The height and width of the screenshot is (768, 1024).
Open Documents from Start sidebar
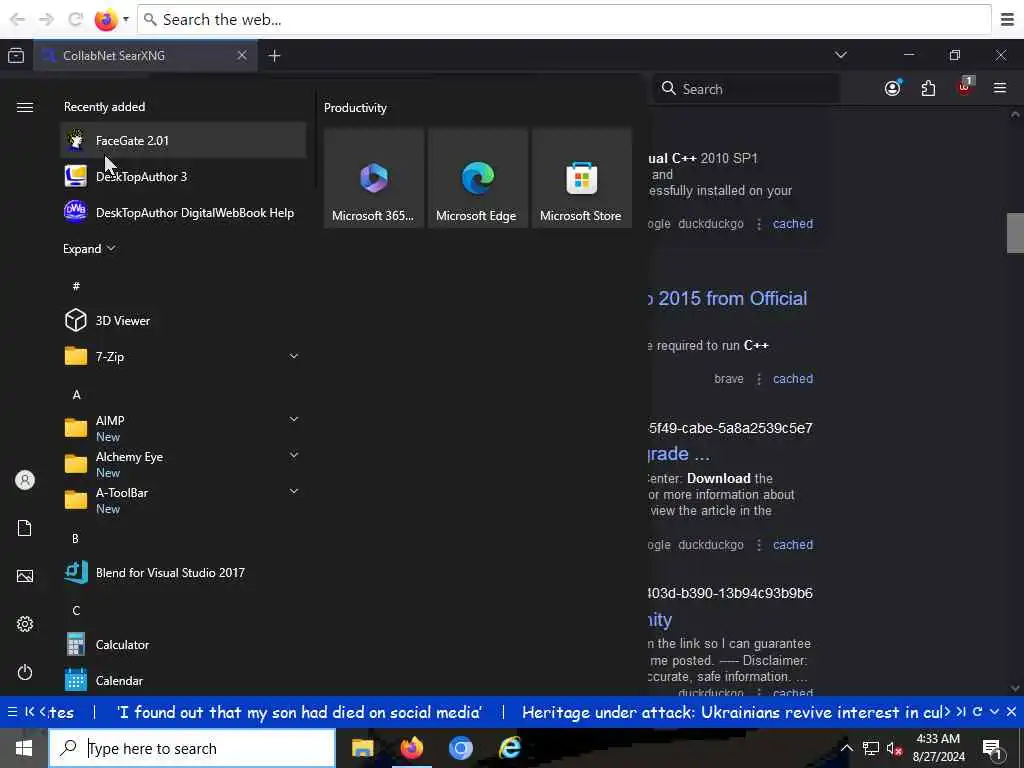pyautogui.click(x=25, y=528)
